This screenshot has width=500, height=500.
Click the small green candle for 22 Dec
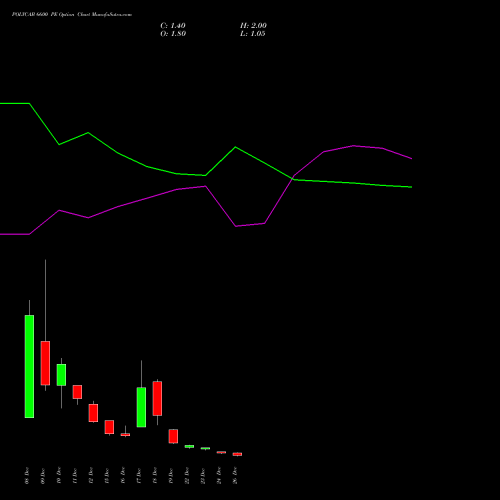(189, 446)
